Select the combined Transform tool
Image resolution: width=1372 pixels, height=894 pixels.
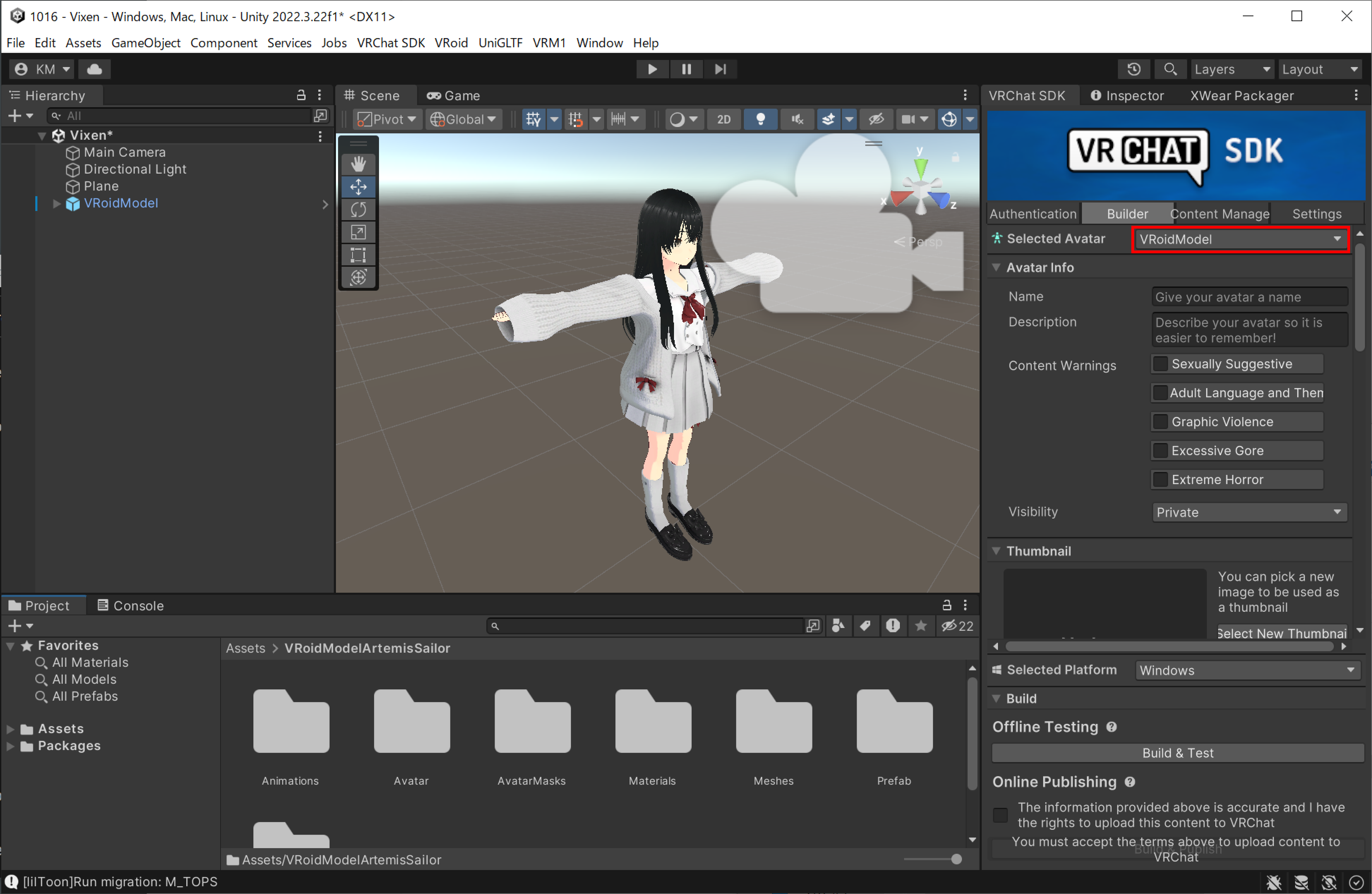tap(358, 277)
